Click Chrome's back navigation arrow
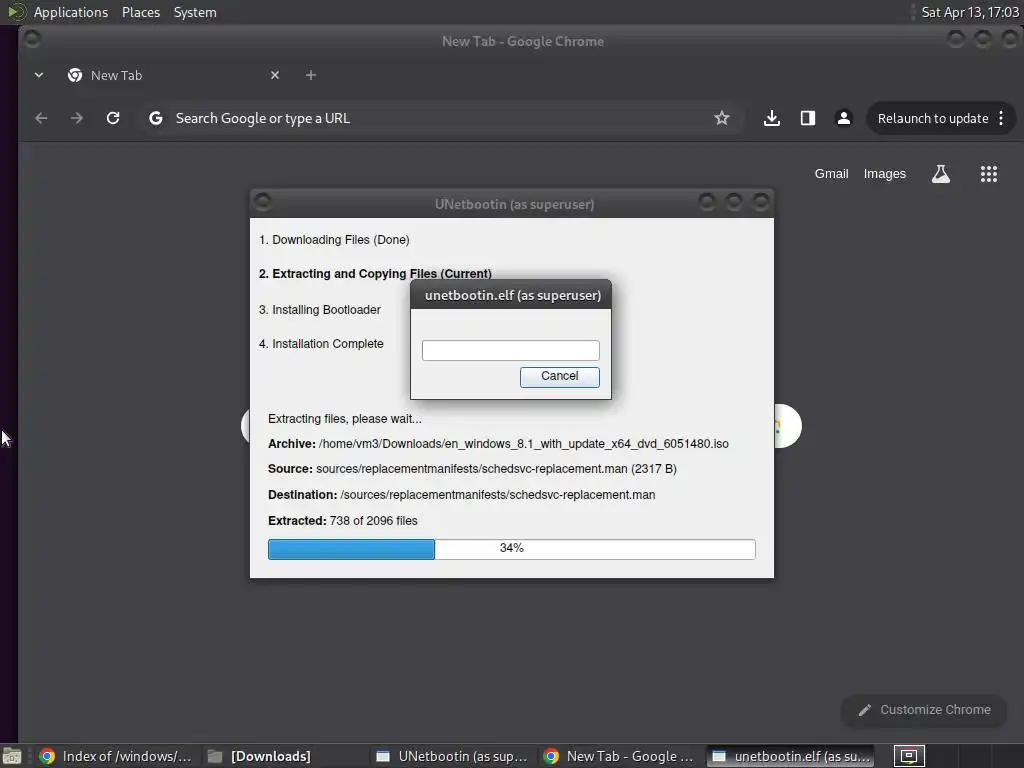The width and height of the screenshot is (1024, 768). (41, 118)
